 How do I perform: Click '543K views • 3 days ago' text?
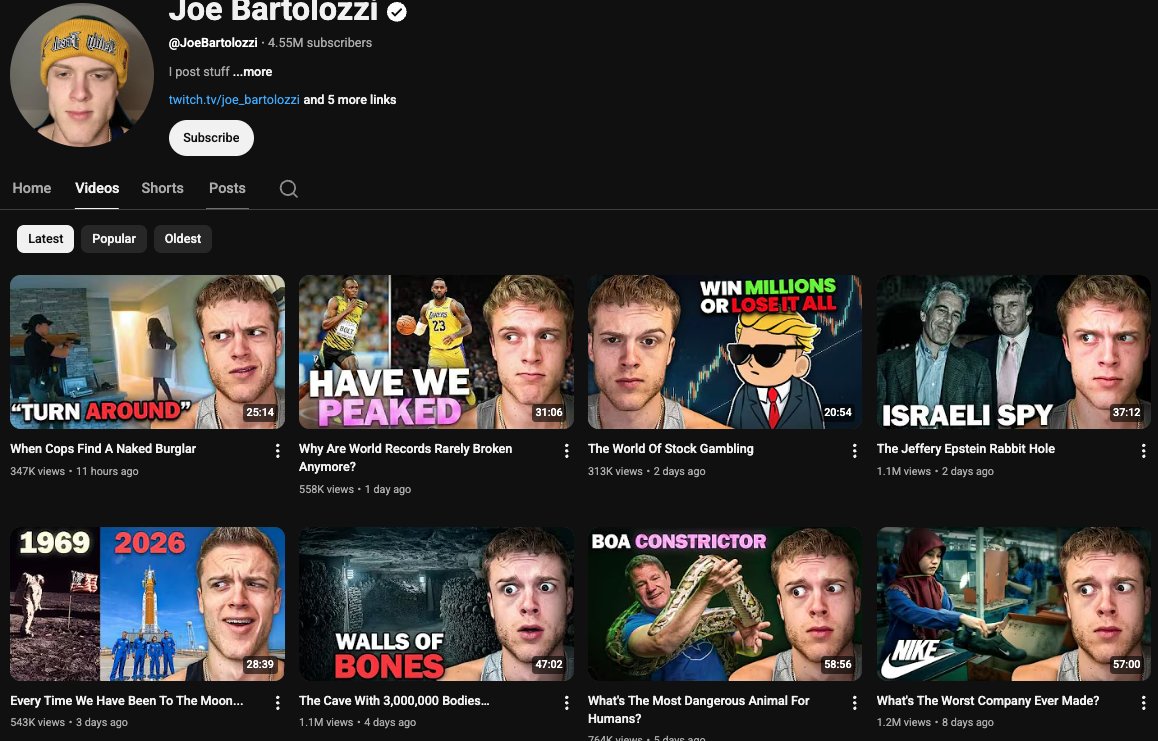[69, 723]
